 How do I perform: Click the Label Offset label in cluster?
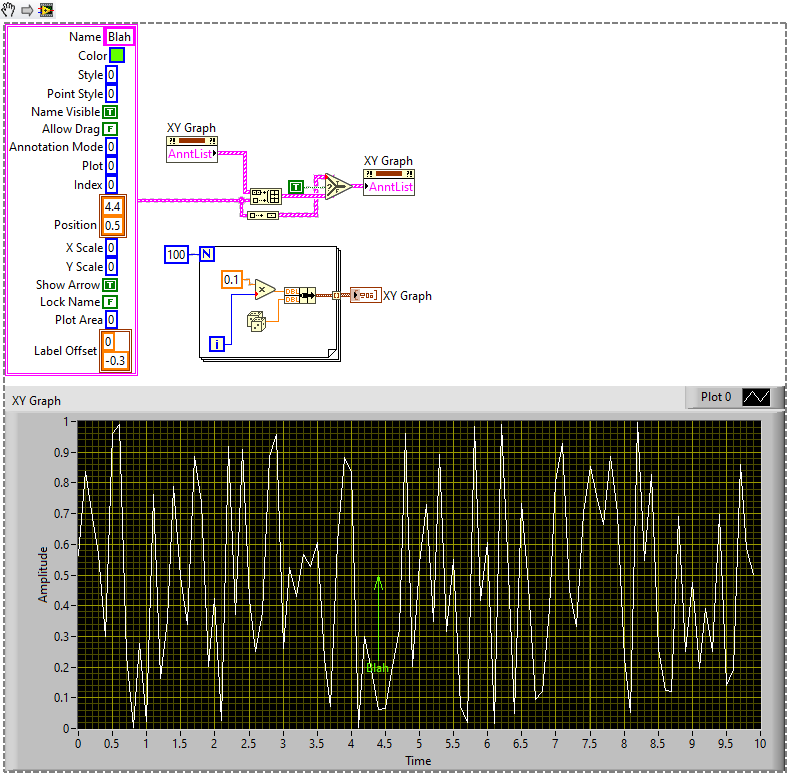tap(65, 351)
